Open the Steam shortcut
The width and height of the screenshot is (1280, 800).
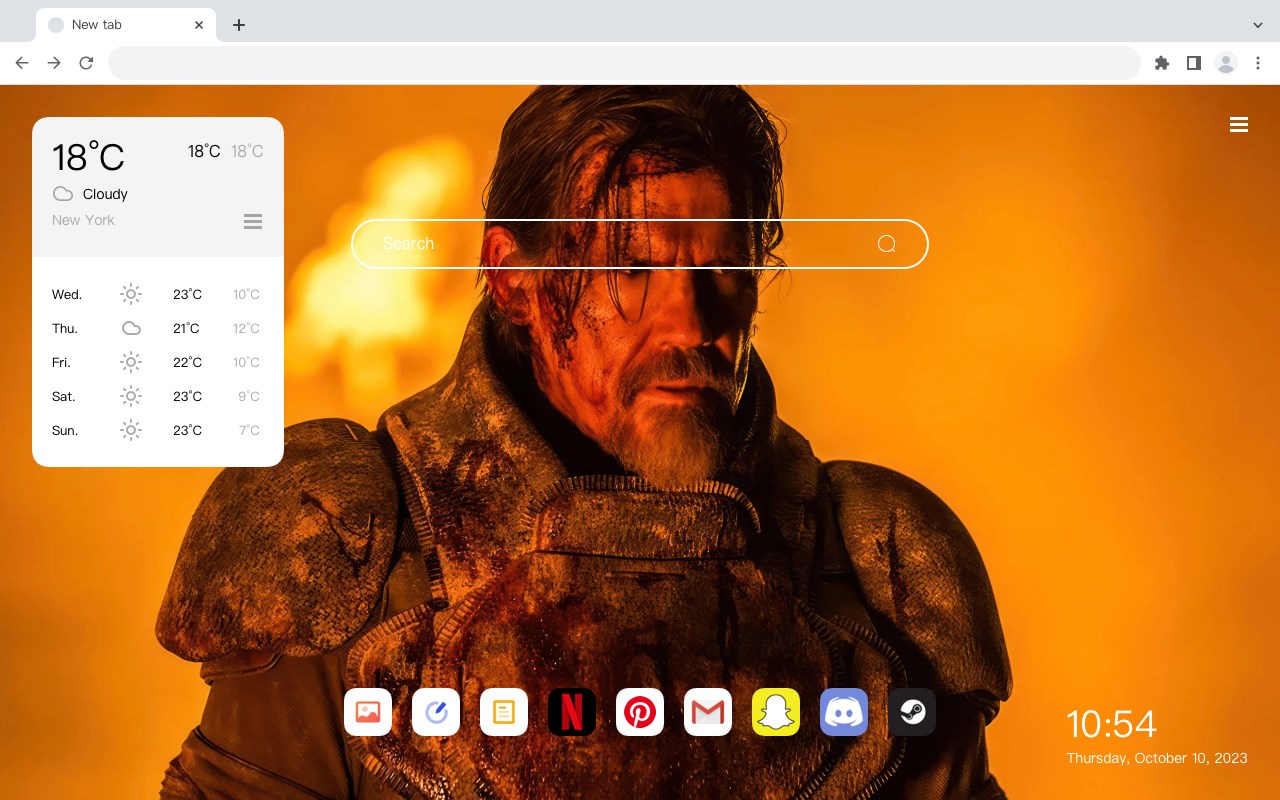(x=912, y=712)
